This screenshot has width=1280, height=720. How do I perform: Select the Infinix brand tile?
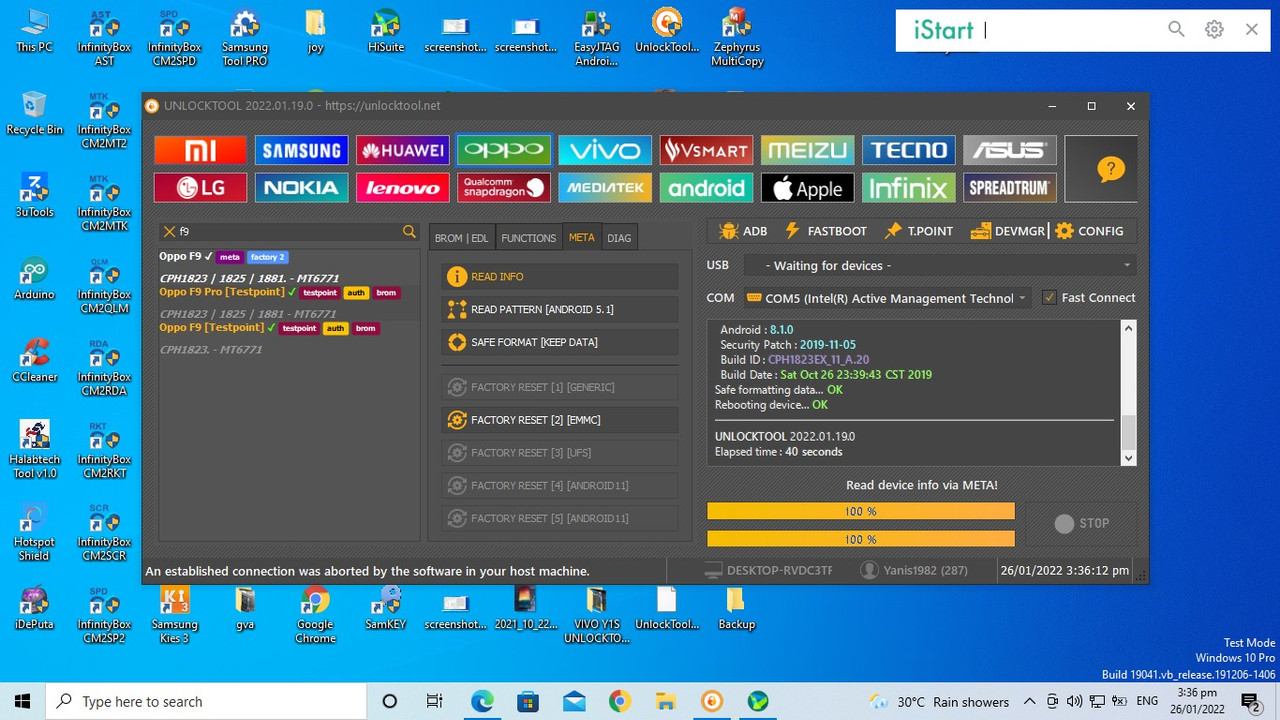click(908, 187)
